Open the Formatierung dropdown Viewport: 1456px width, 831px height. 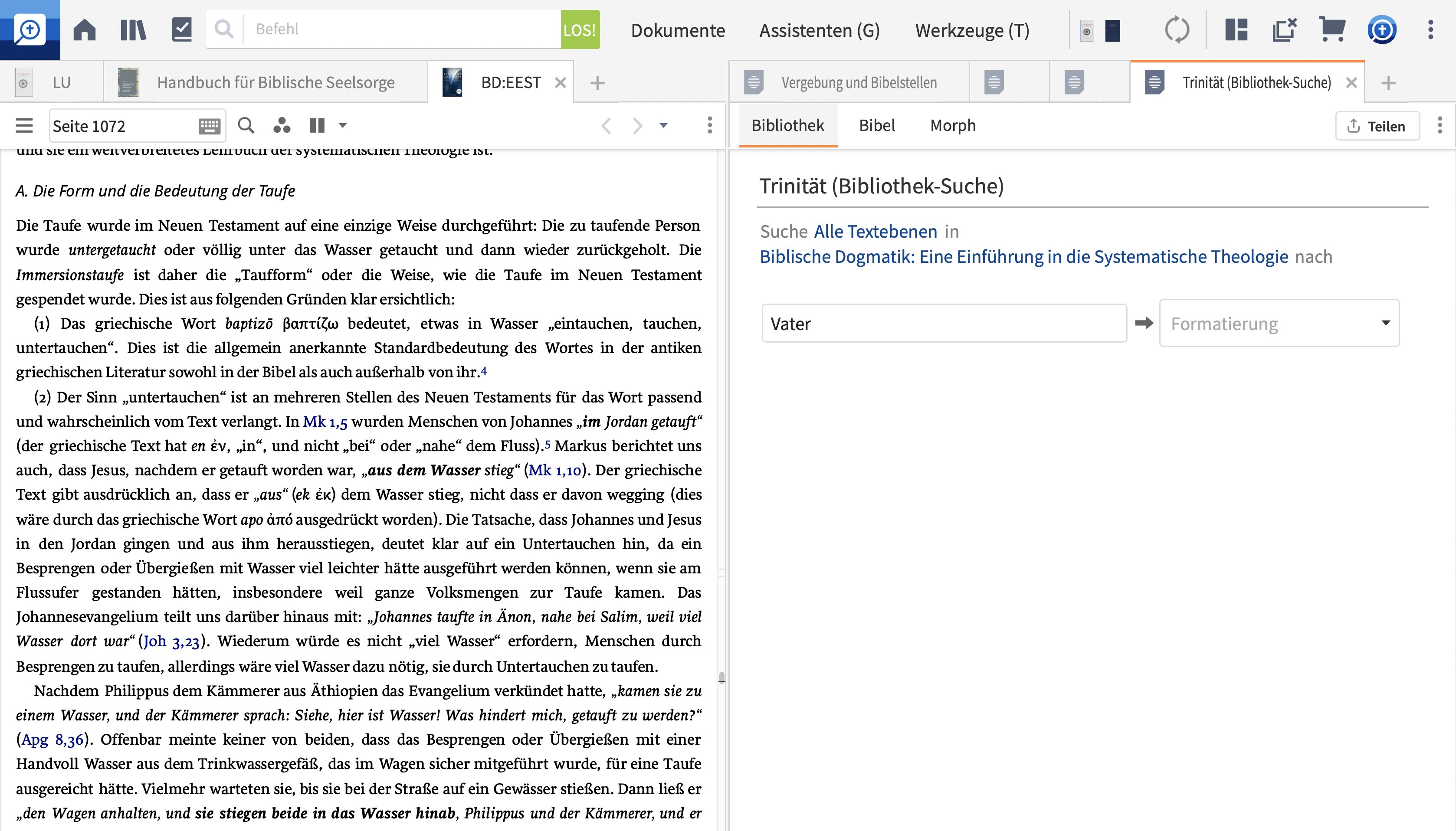(x=1279, y=323)
